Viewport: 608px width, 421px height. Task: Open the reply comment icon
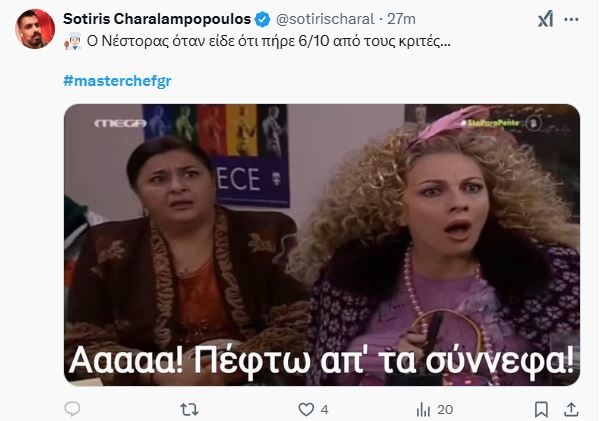coord(72,409)
